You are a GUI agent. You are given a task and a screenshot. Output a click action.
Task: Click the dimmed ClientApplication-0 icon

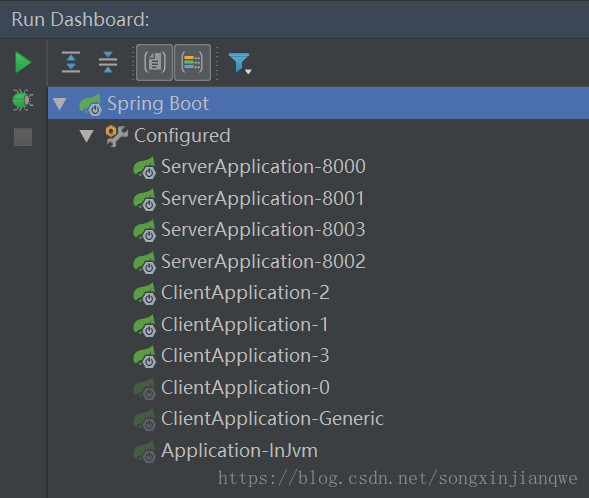pyautogui.click(x=145, y=389)
